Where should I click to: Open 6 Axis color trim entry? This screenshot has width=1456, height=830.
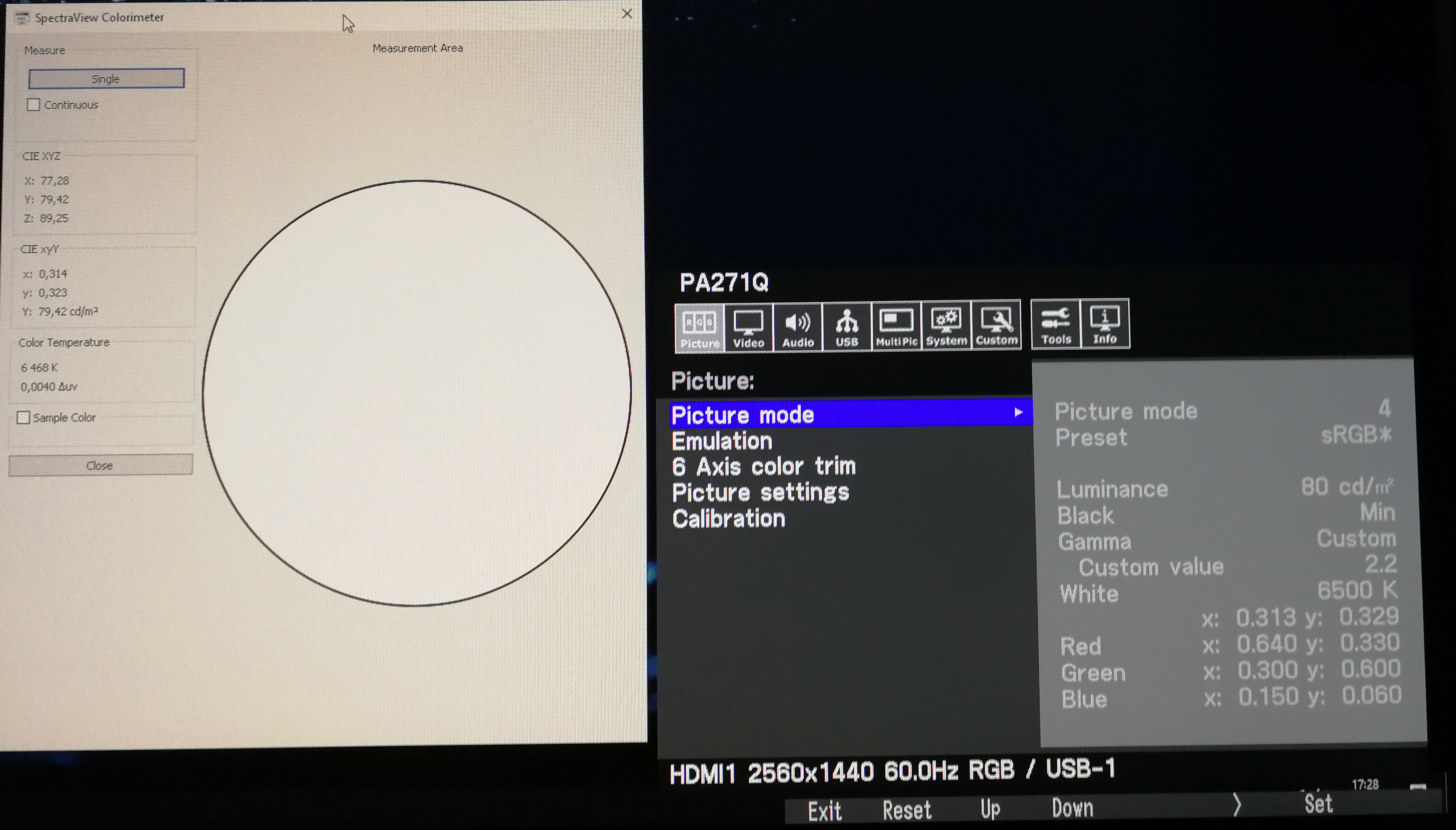pos(763,467)
